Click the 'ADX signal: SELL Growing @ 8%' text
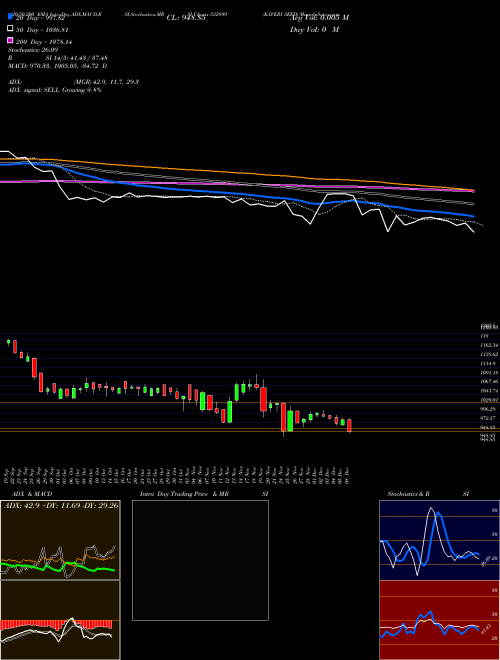The height and width of the screenshot is (660, 500). [x=55, y=90]
